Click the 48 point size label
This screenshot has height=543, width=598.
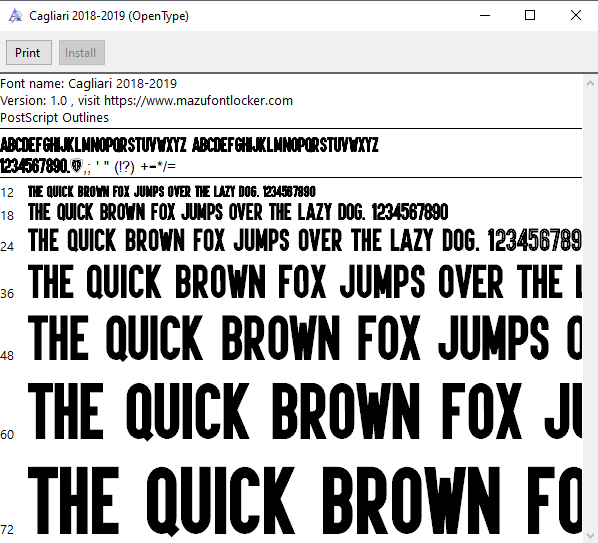(7, 356)
